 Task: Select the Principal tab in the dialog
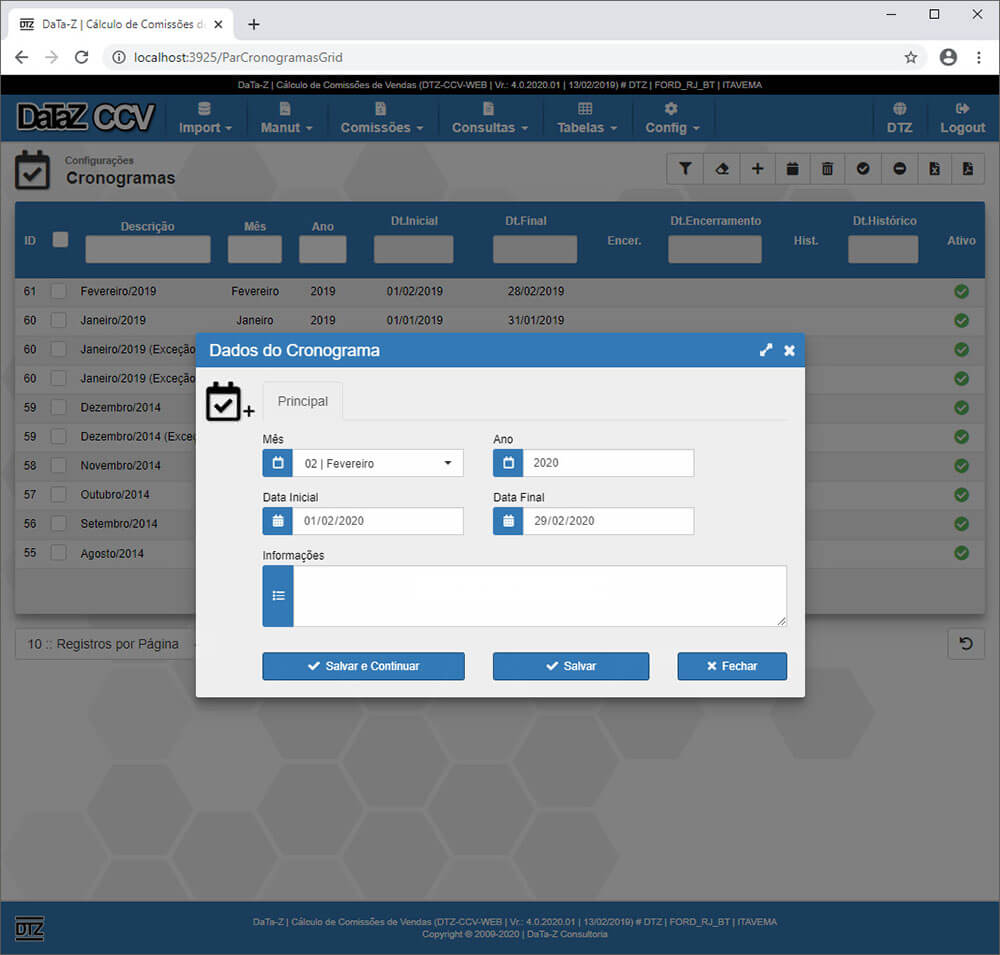click(x=302, y=401)
